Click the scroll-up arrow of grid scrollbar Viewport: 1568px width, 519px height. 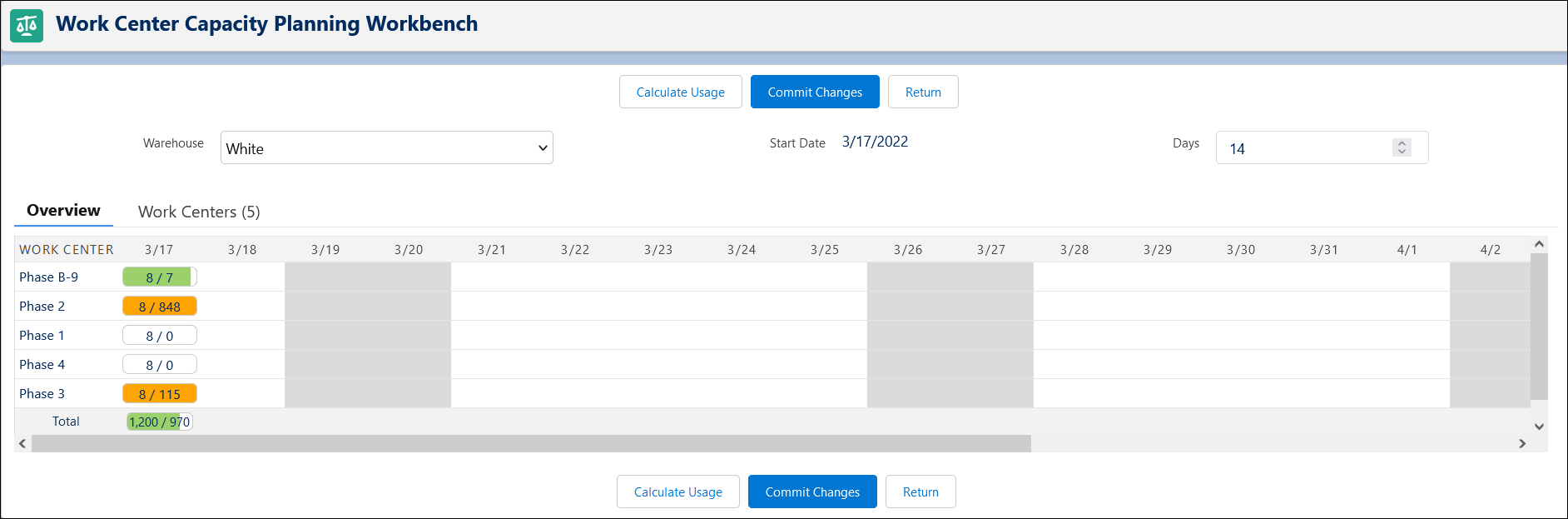pos(1539,244)
